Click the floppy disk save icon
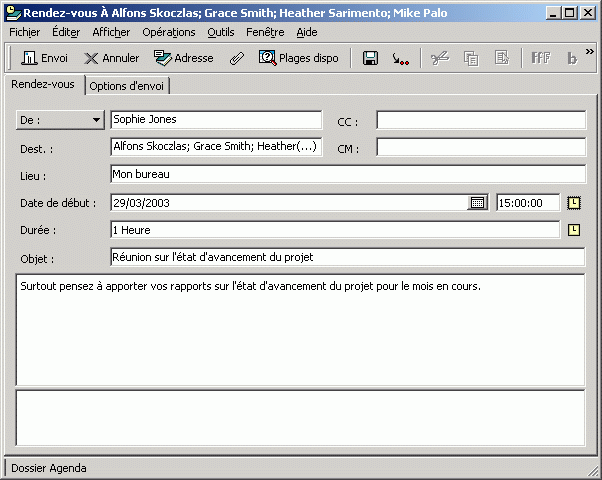The image size is (602, 480). pyautogui.click(x=370, y=58)
